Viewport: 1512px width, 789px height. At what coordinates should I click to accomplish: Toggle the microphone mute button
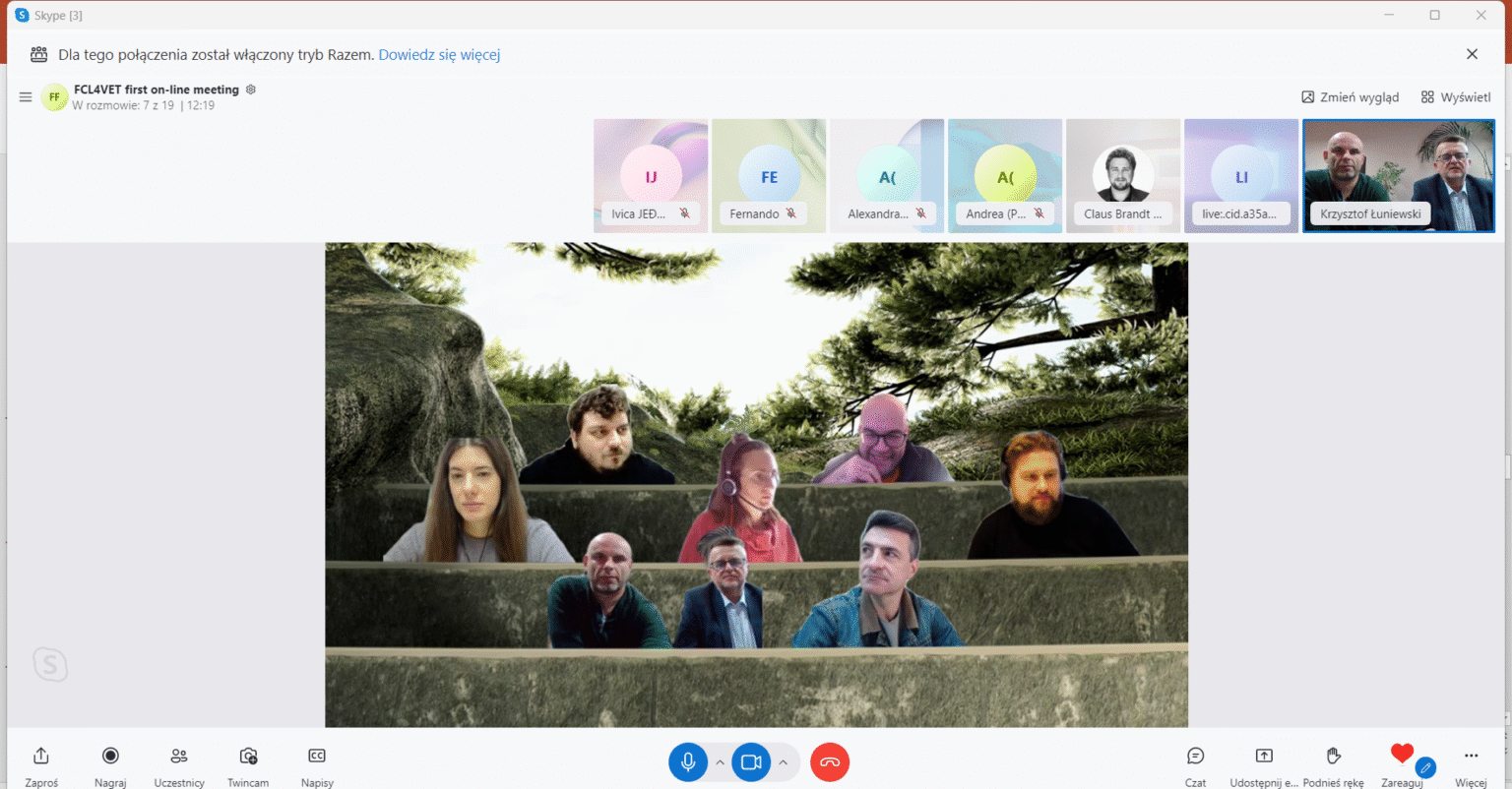(x=688, y=762)
